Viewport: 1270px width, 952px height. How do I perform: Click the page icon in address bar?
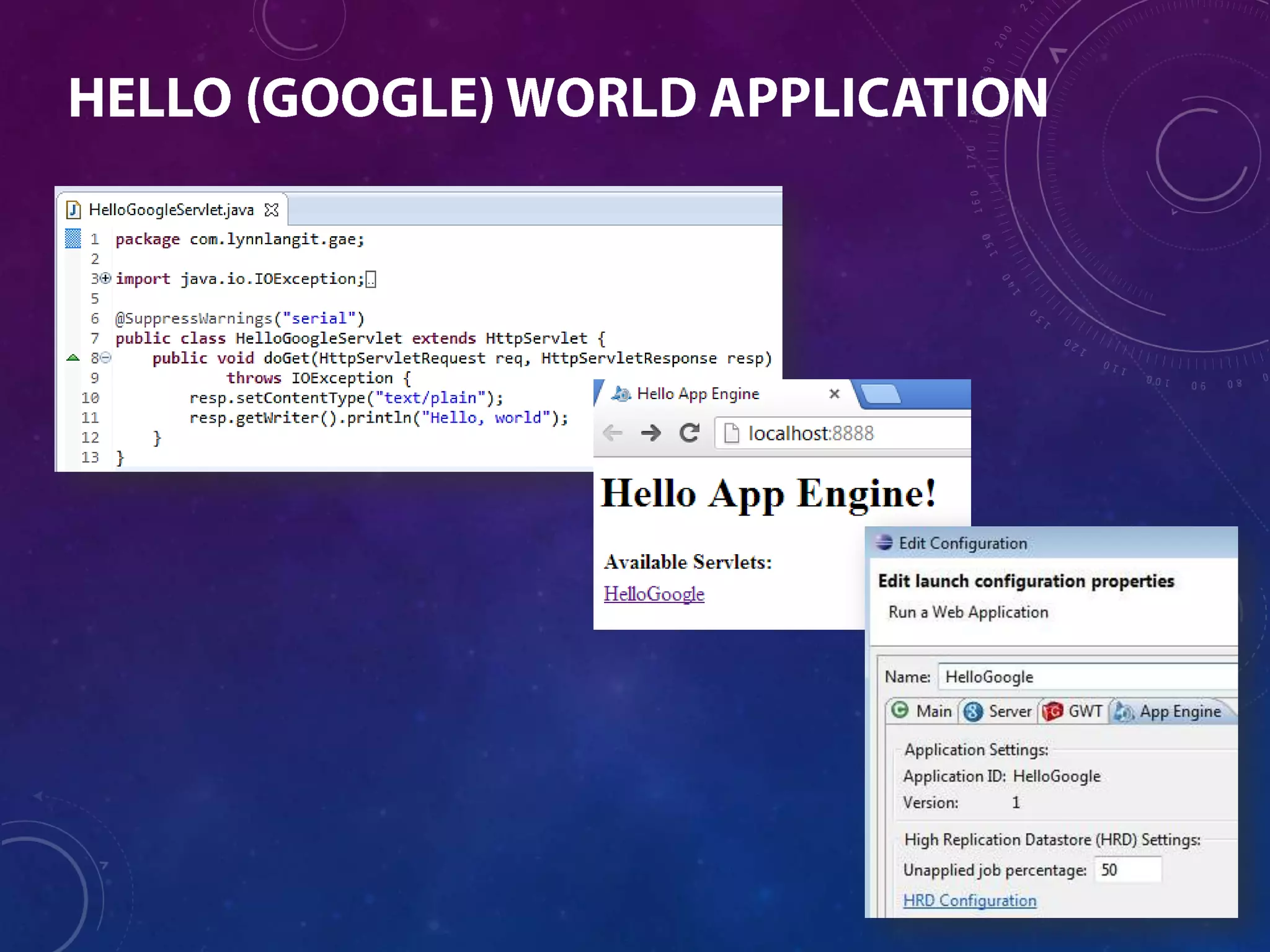[x=732, y=433]
